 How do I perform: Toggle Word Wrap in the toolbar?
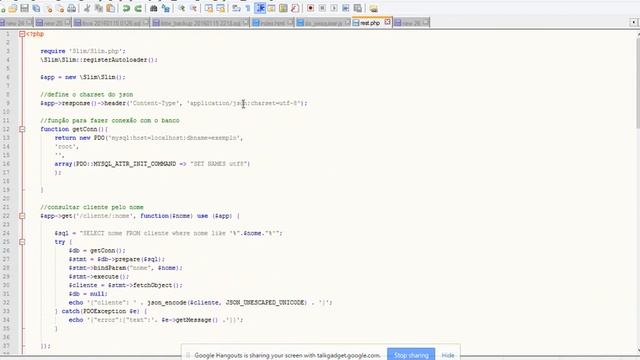pos(236,8)
